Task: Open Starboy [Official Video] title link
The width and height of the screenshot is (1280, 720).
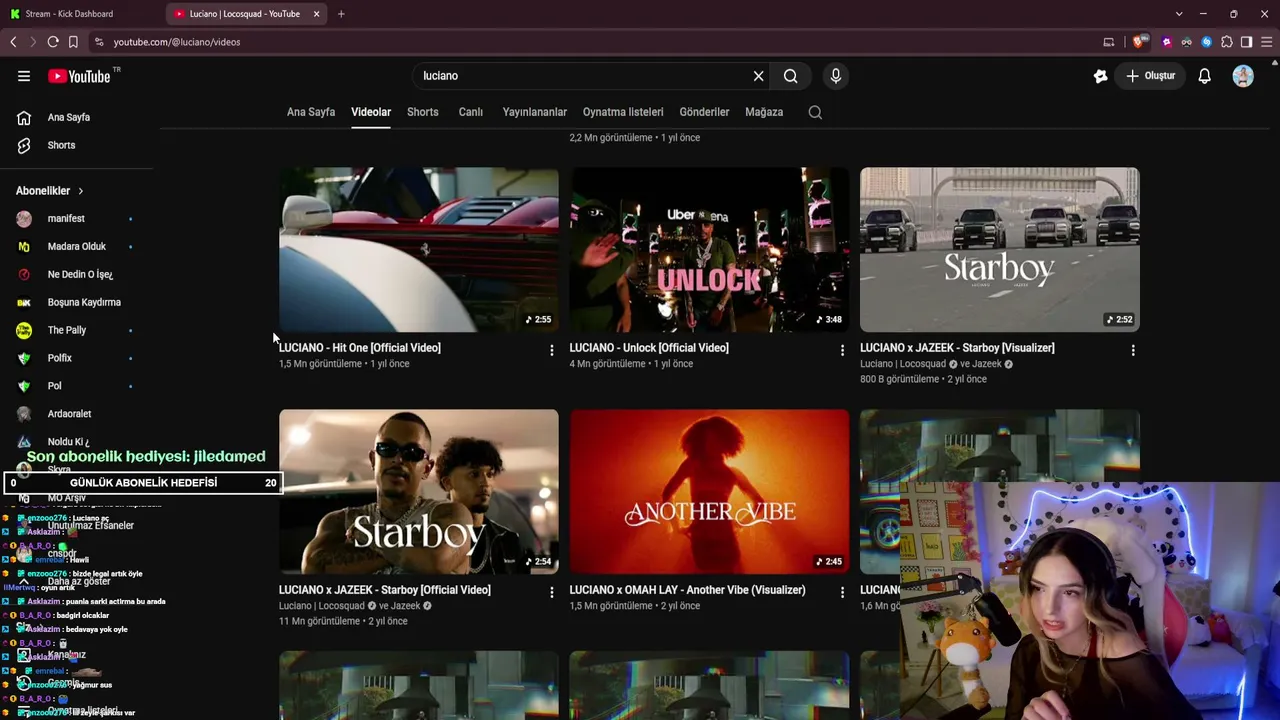Action: 385,590
